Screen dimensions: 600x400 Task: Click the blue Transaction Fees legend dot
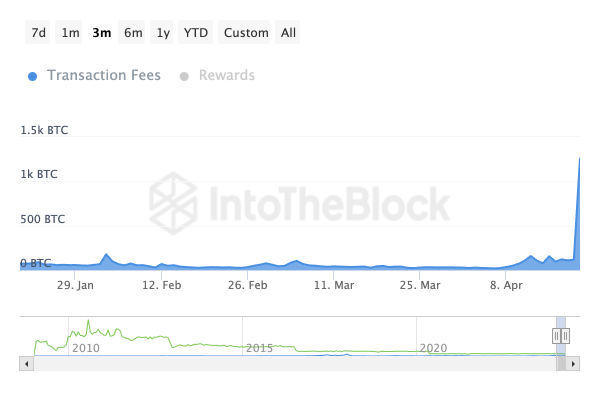pos(33,76)
